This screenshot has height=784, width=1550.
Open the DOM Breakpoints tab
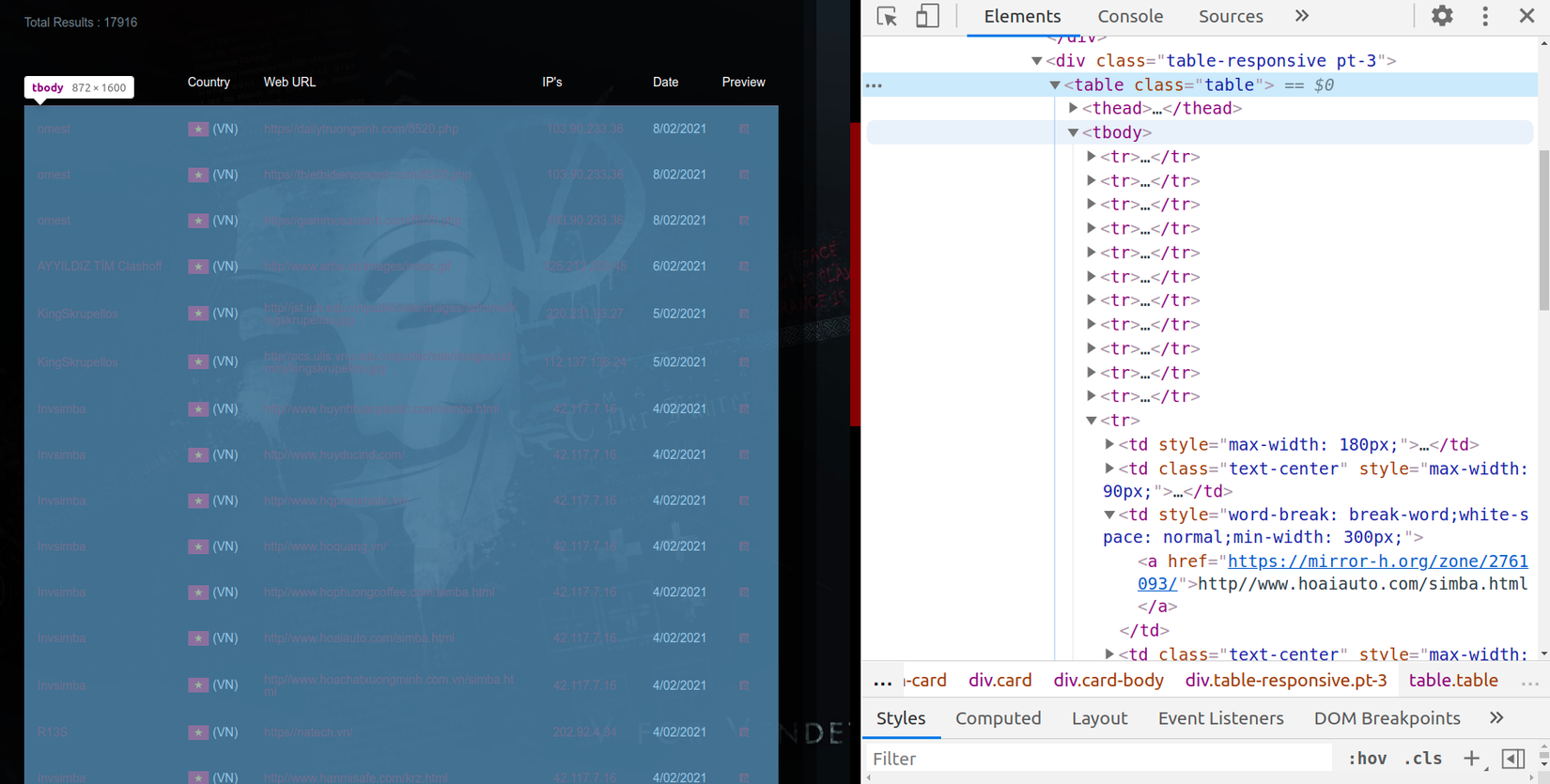[1387, 718]
